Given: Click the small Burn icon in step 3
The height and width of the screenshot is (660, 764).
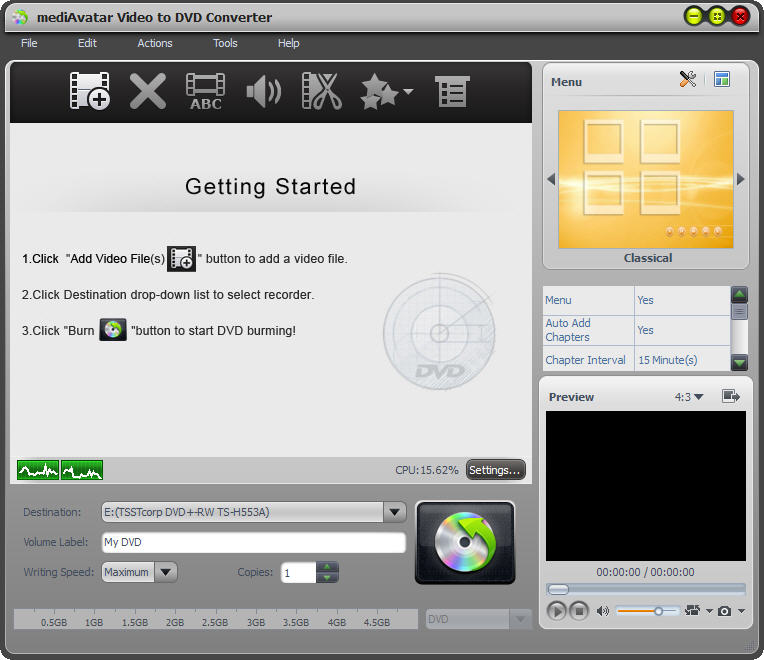Looking at the screenshot, I should point(113,330).
